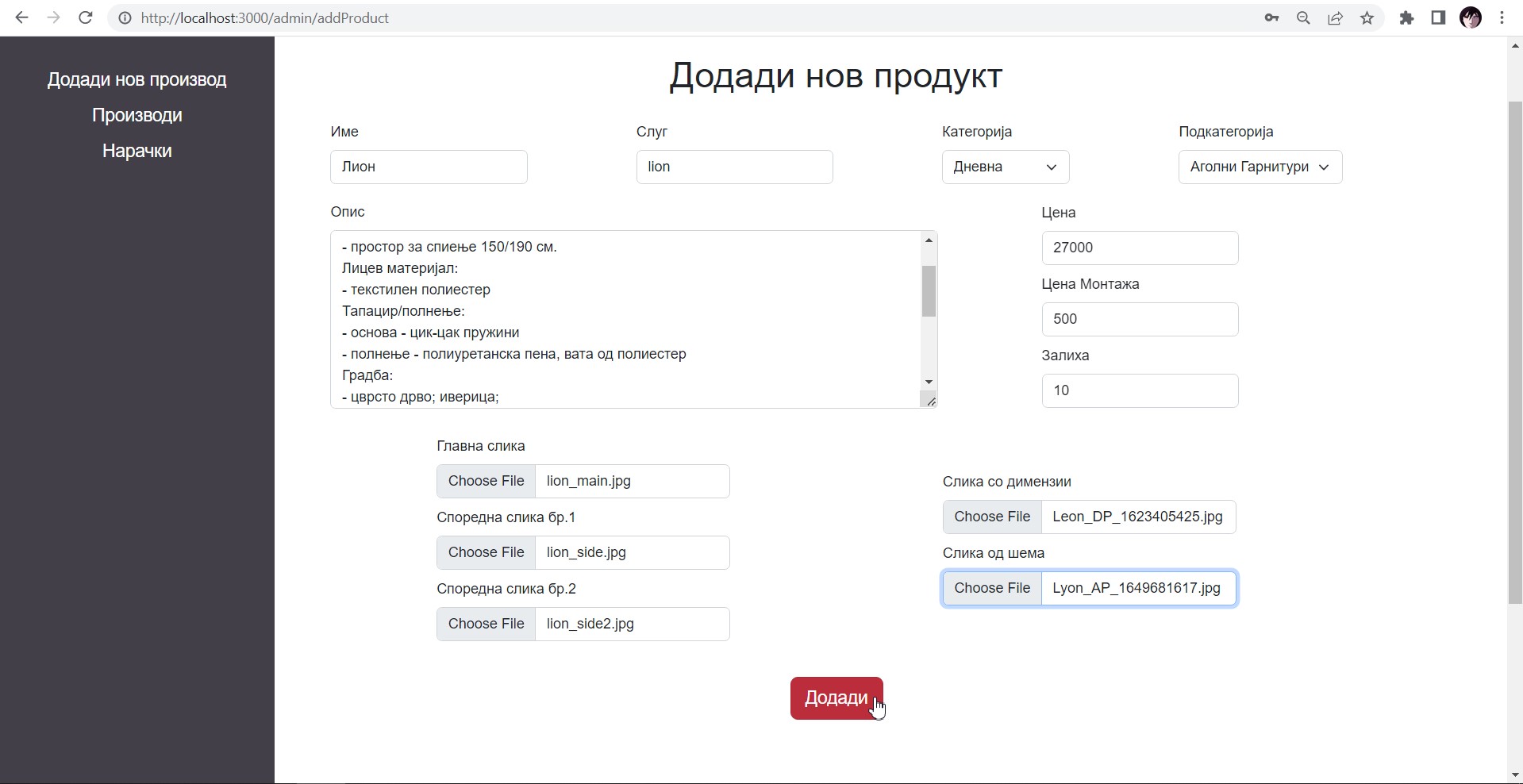
Task: Share this page via share icon
Action: click(x=1335, y=17)
